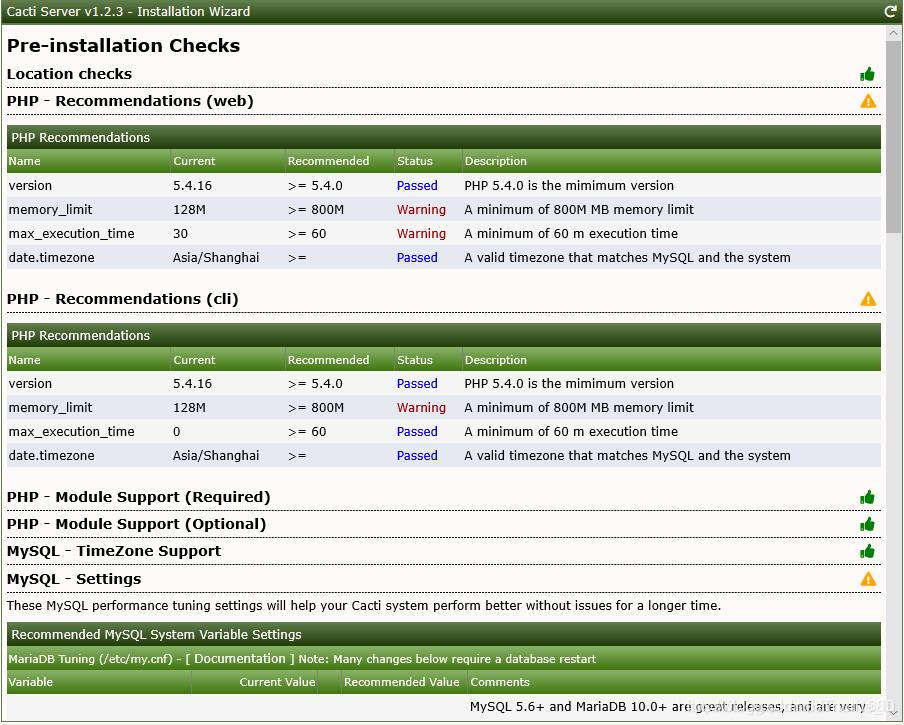Click warning icon beside PHP Recommendations (cli)
This screenshot has height=725, width=904.
[868, 299]
